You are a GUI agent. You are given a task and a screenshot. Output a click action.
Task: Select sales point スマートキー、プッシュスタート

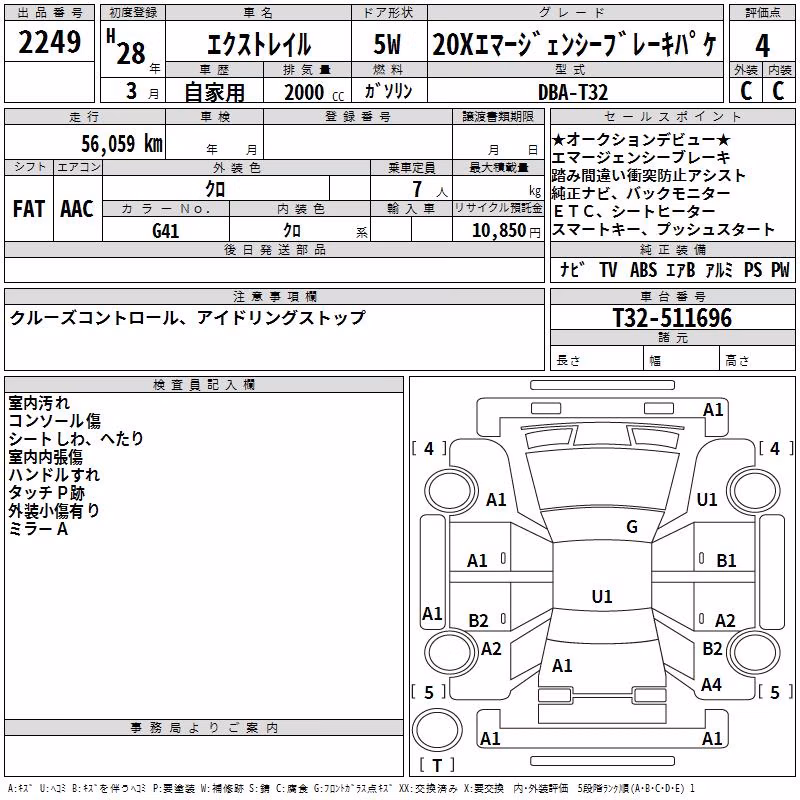pos(663,230)
